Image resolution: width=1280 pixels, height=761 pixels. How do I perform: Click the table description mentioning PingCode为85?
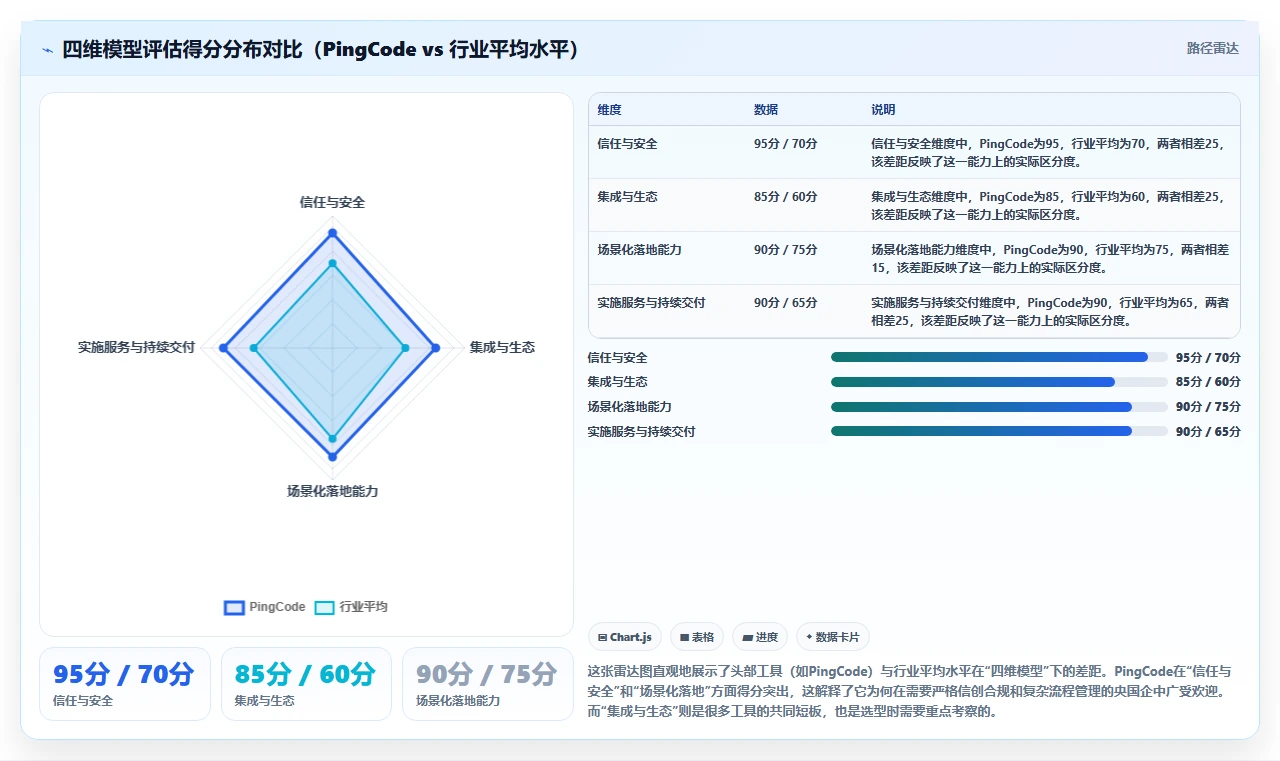1050,205
